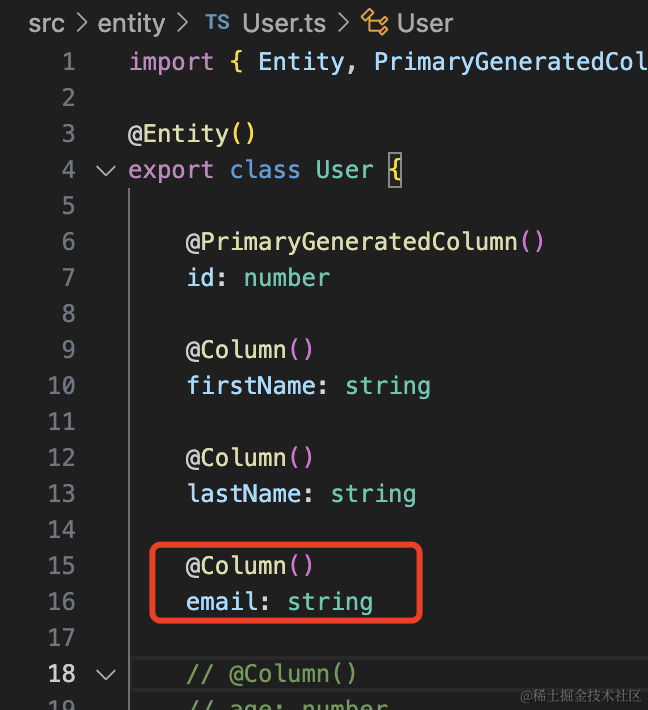Collapse the User class at line 4

pyautogui.click(x=105, y=170)
